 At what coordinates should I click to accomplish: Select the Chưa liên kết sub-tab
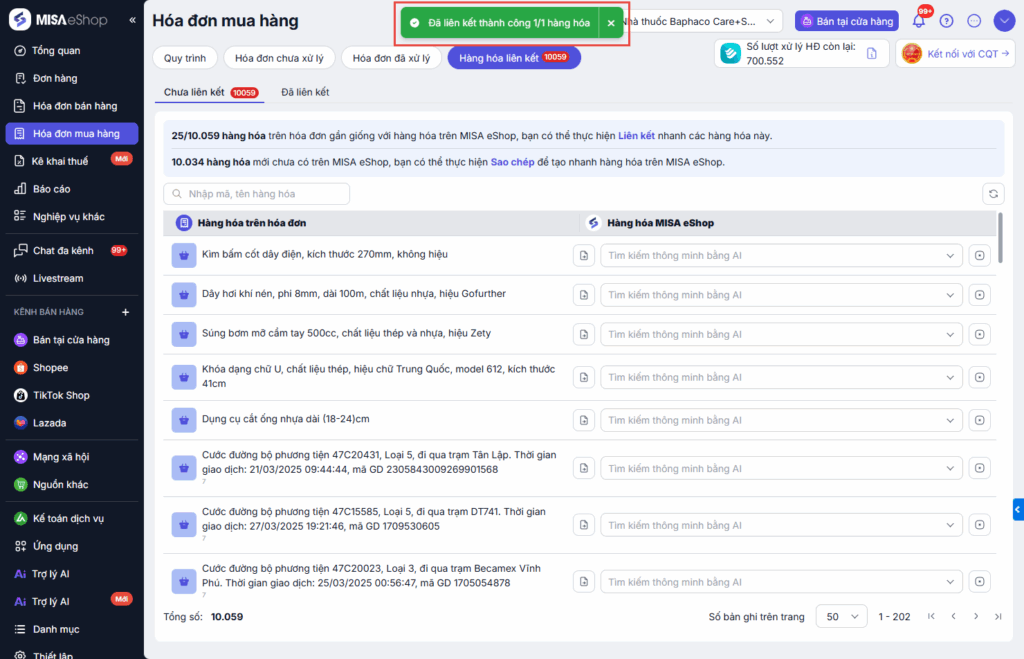(210, 92)
